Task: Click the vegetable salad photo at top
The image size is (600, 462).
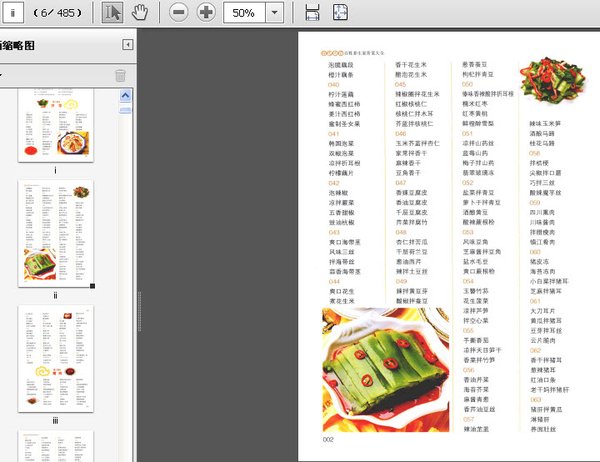Action: coord(552,80)
